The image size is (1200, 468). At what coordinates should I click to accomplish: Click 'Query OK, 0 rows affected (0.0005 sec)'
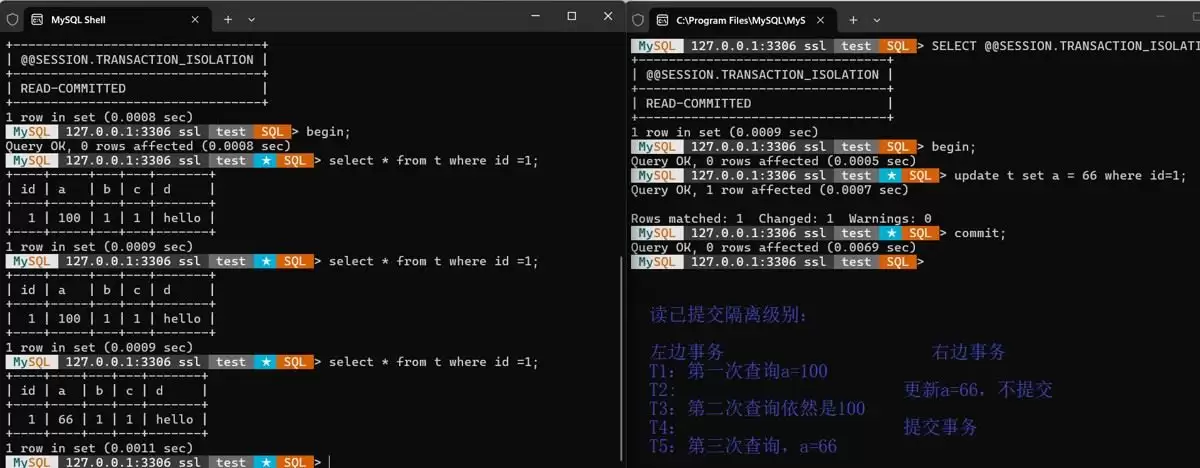(773, 161)
